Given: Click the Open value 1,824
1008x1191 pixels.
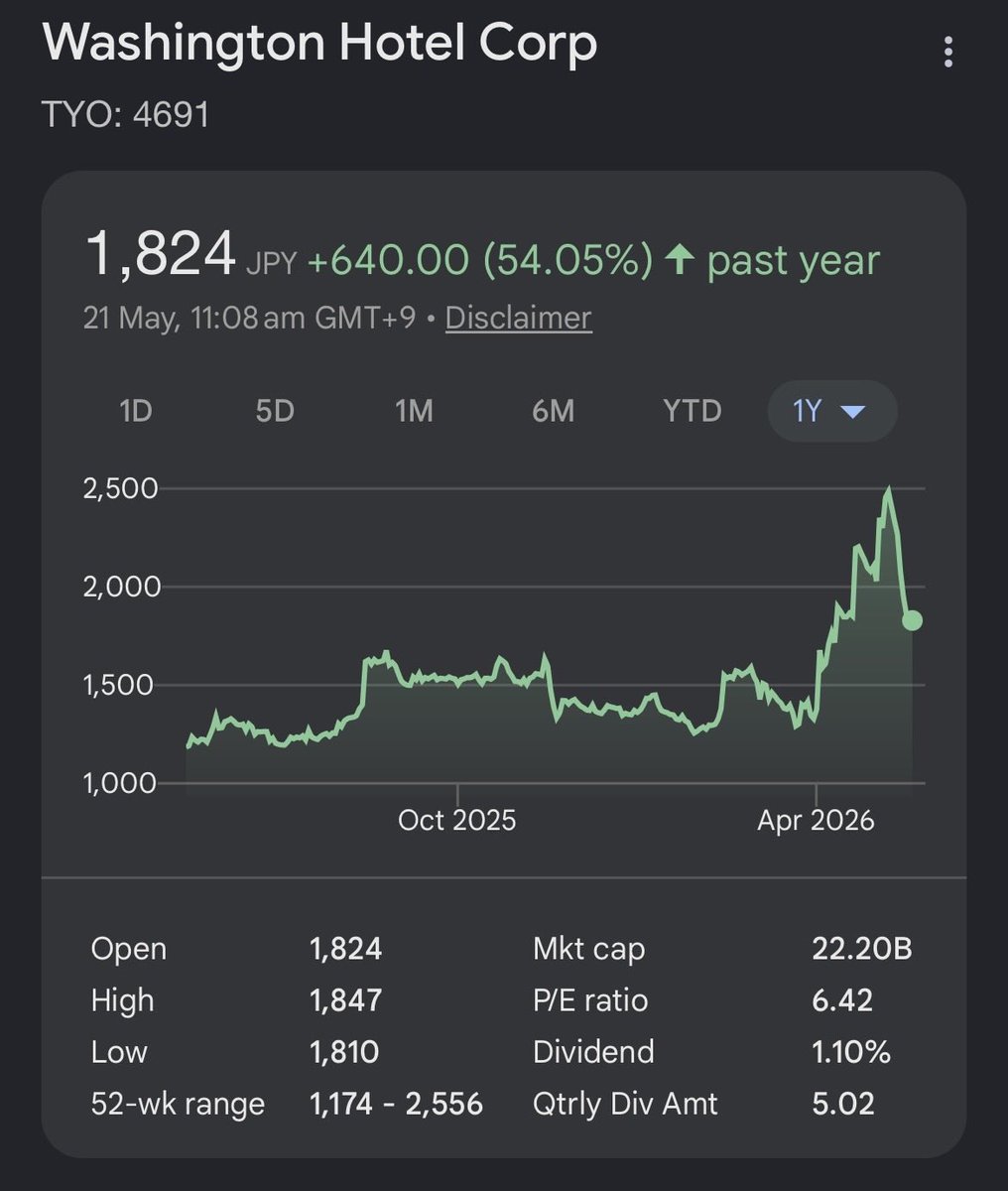Looking at the screenshot, I should (345, 949).
